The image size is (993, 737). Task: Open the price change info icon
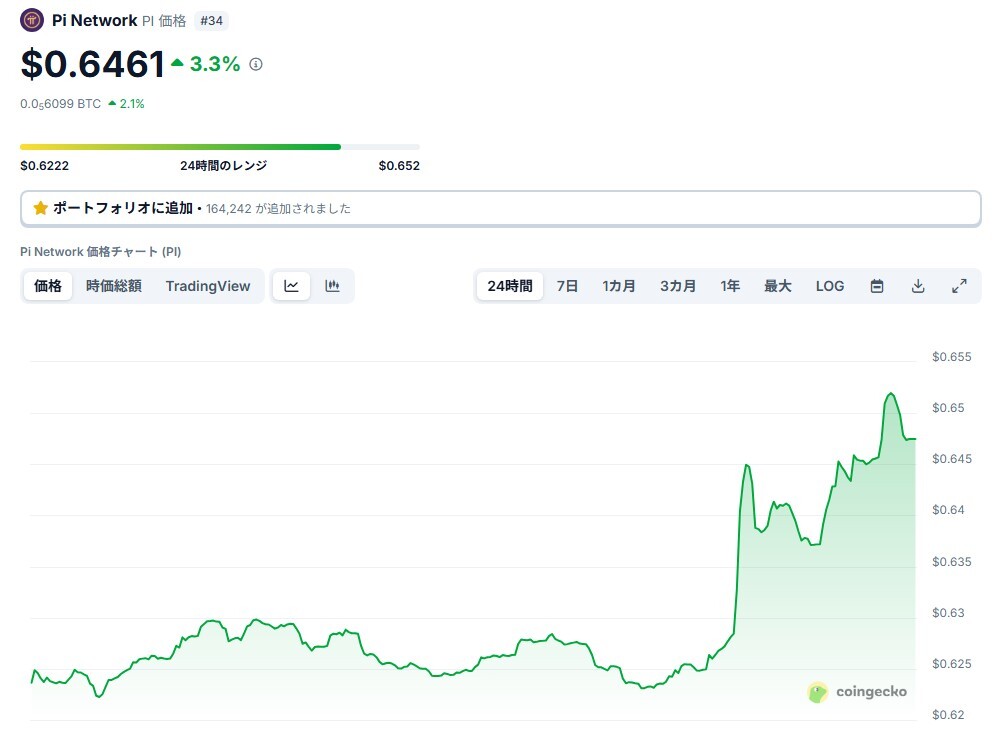(x=256, y=64)
